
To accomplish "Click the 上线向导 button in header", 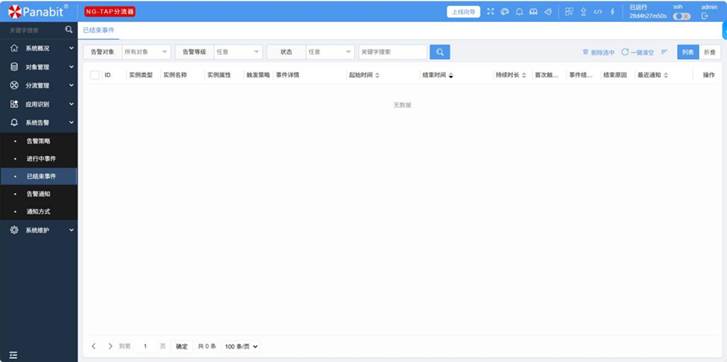I will [x=463, y=12].
